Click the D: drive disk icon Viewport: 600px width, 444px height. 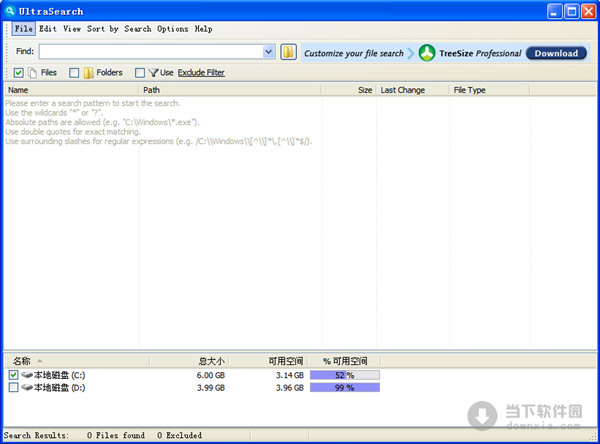(27, 387)
